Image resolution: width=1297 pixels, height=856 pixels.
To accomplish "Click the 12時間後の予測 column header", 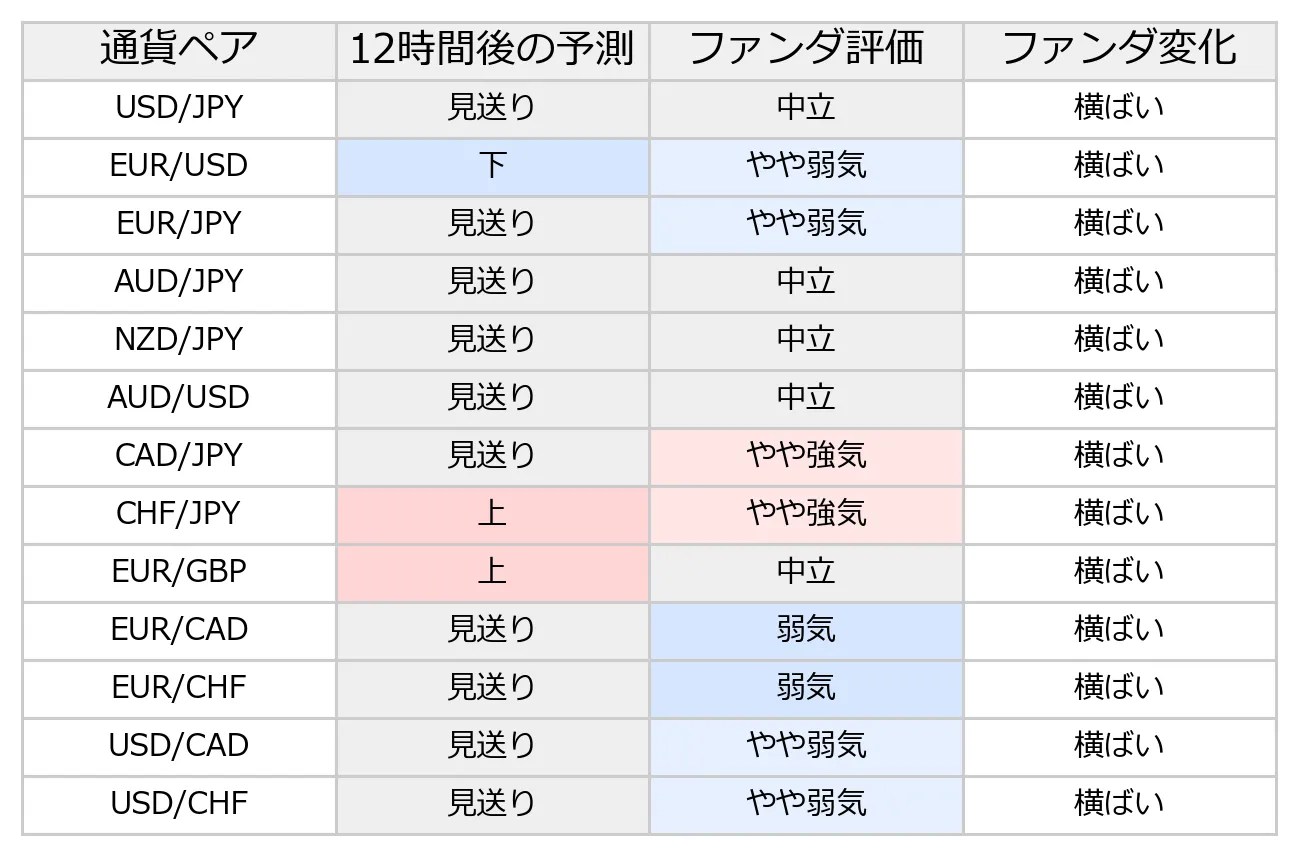I will pyautogui.click(x=492, y=50).
